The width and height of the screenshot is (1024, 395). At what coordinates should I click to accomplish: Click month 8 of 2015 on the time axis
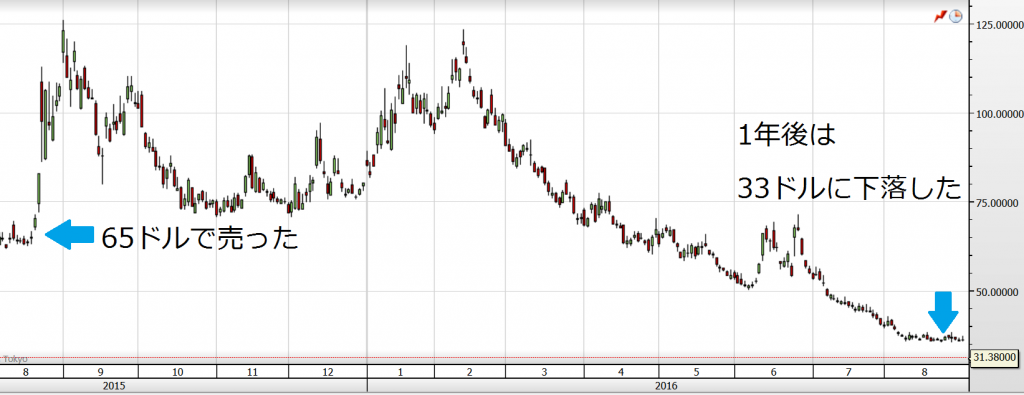pyautogui.click(x=25, y=372)
